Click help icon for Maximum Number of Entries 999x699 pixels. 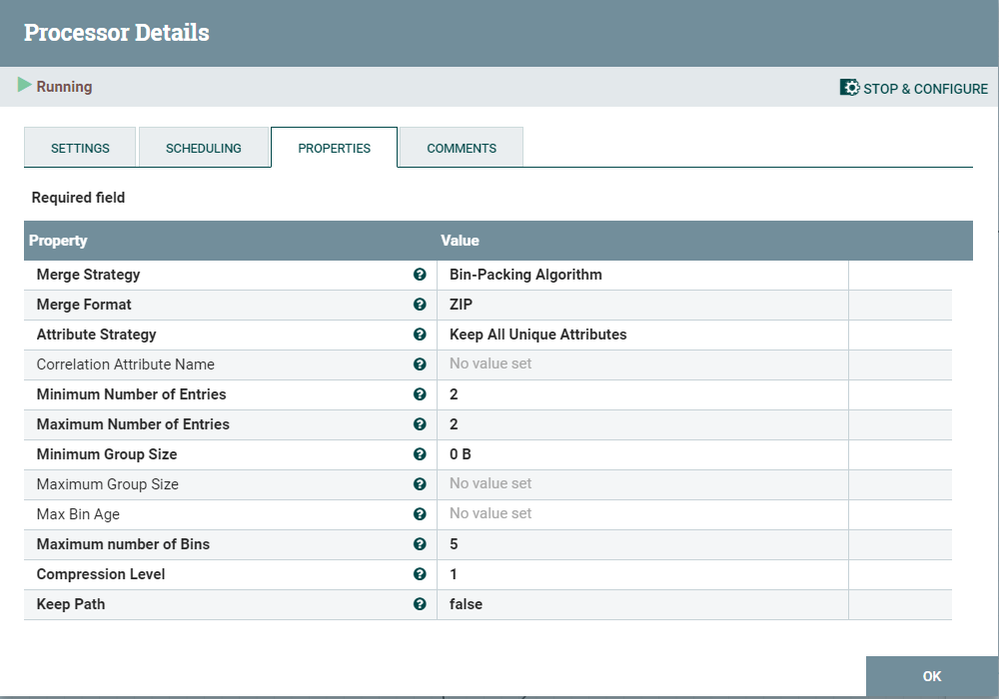pyautogui.click(x=419, y=424)
